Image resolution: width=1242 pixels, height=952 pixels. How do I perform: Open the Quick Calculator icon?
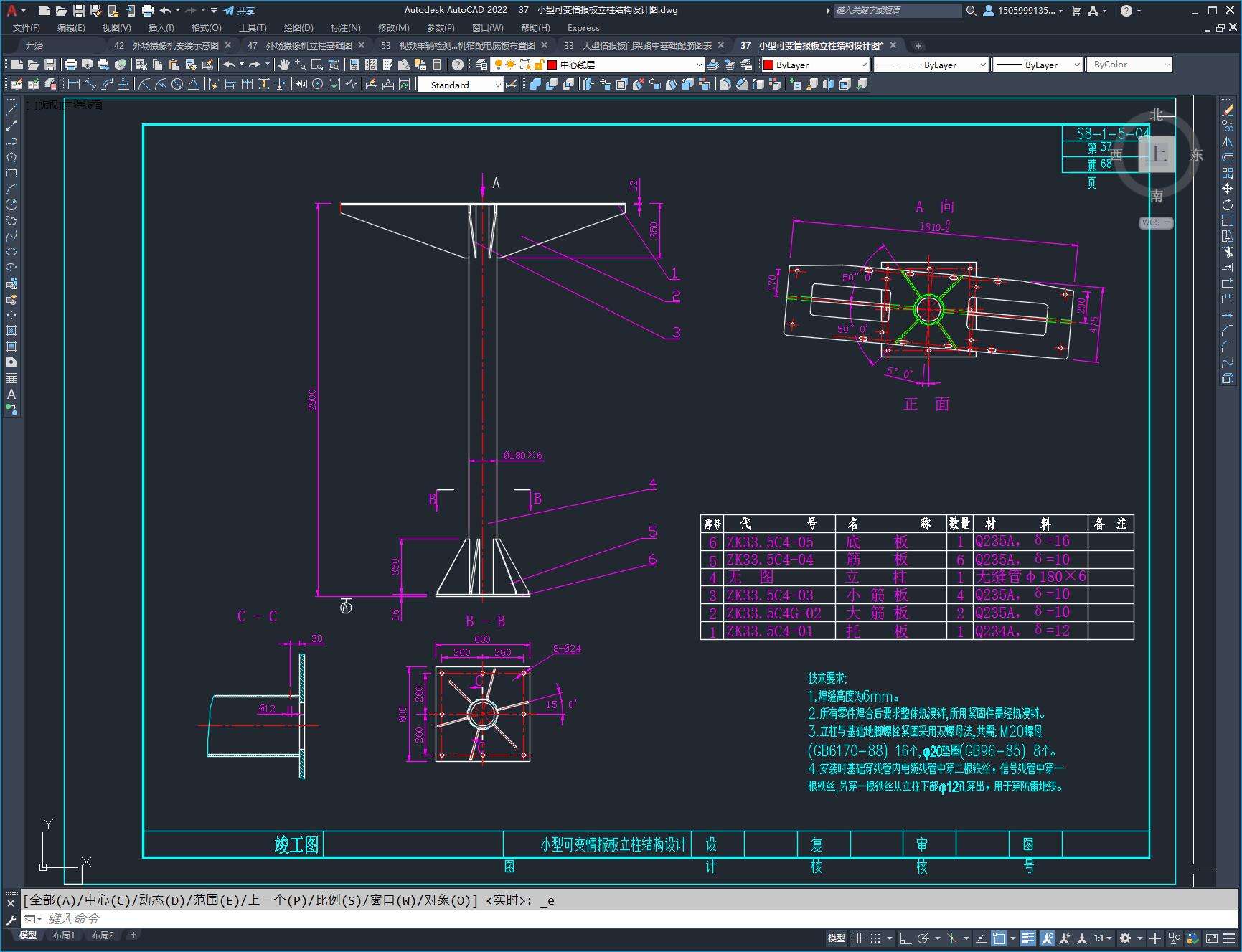[437, 65]
